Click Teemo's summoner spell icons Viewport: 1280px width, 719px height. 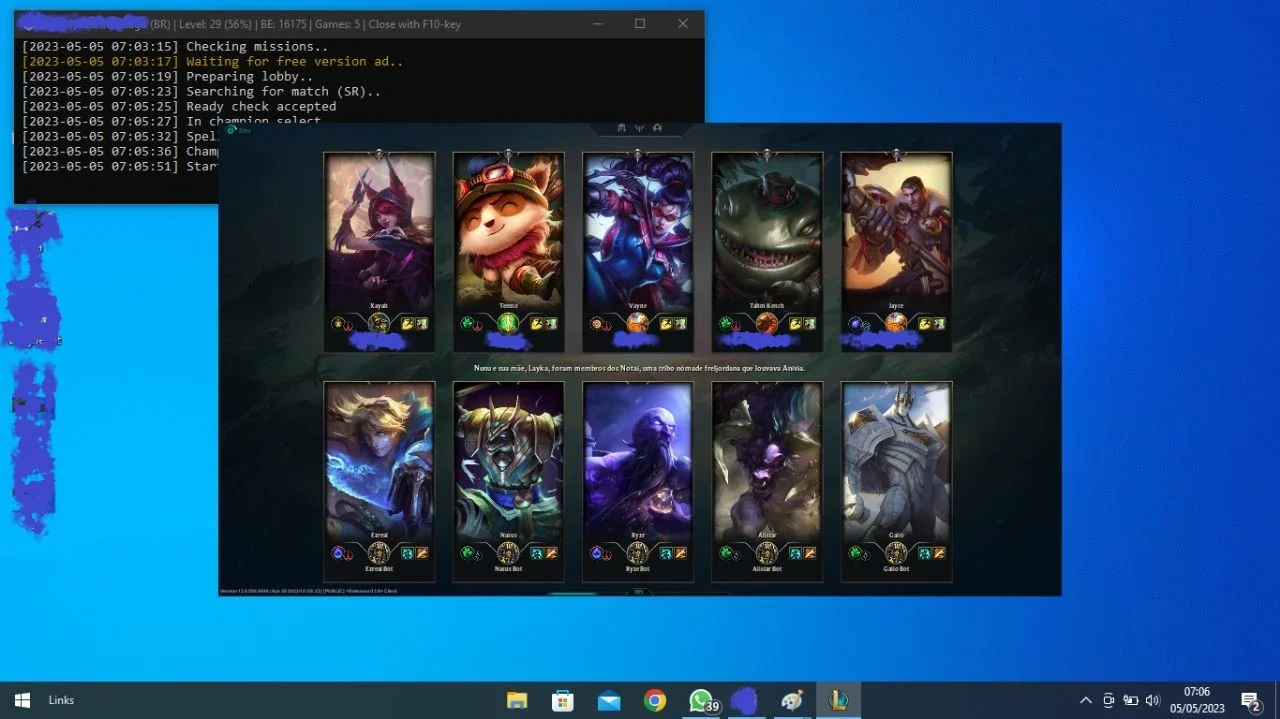coord(544,323)
